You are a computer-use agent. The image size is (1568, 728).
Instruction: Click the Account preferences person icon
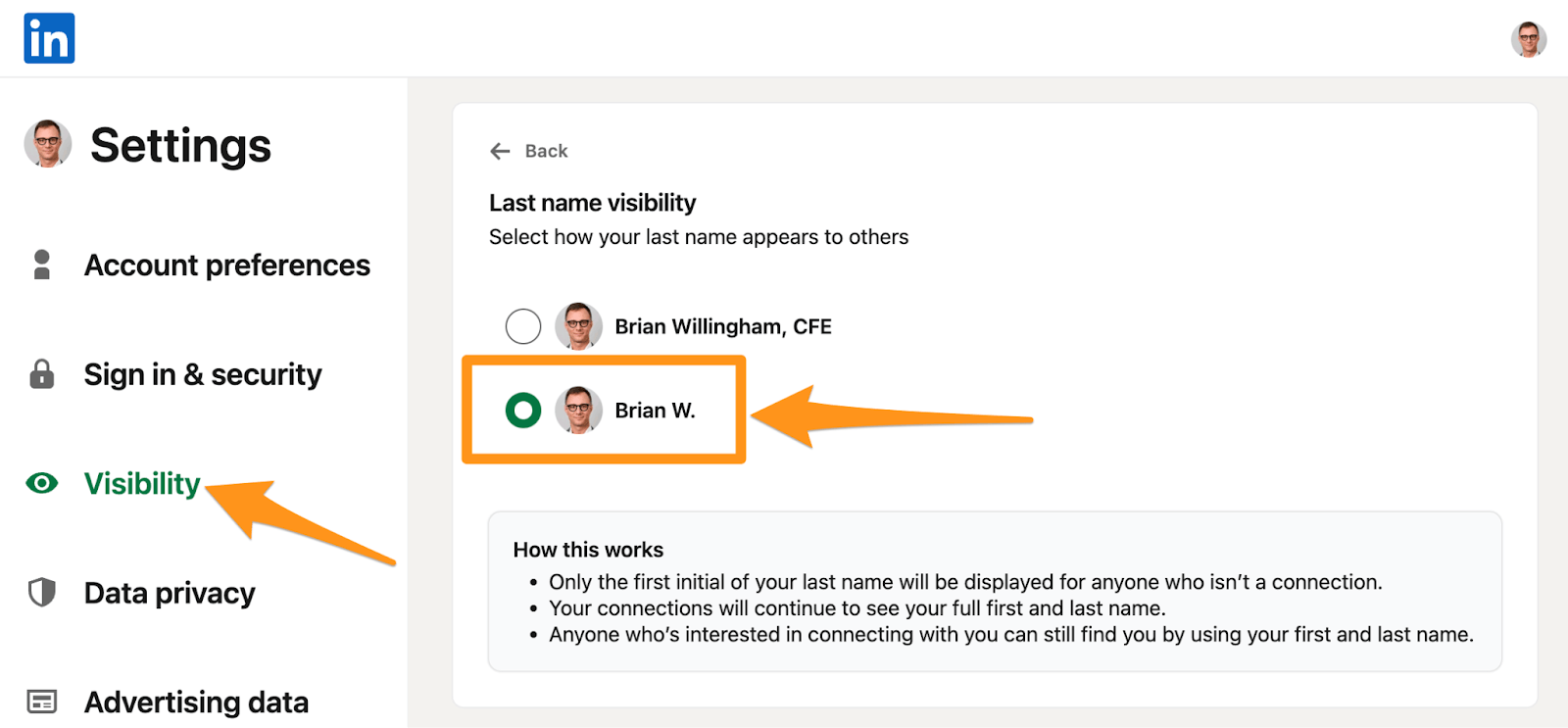pyautogui.click(x=41, y=265)
